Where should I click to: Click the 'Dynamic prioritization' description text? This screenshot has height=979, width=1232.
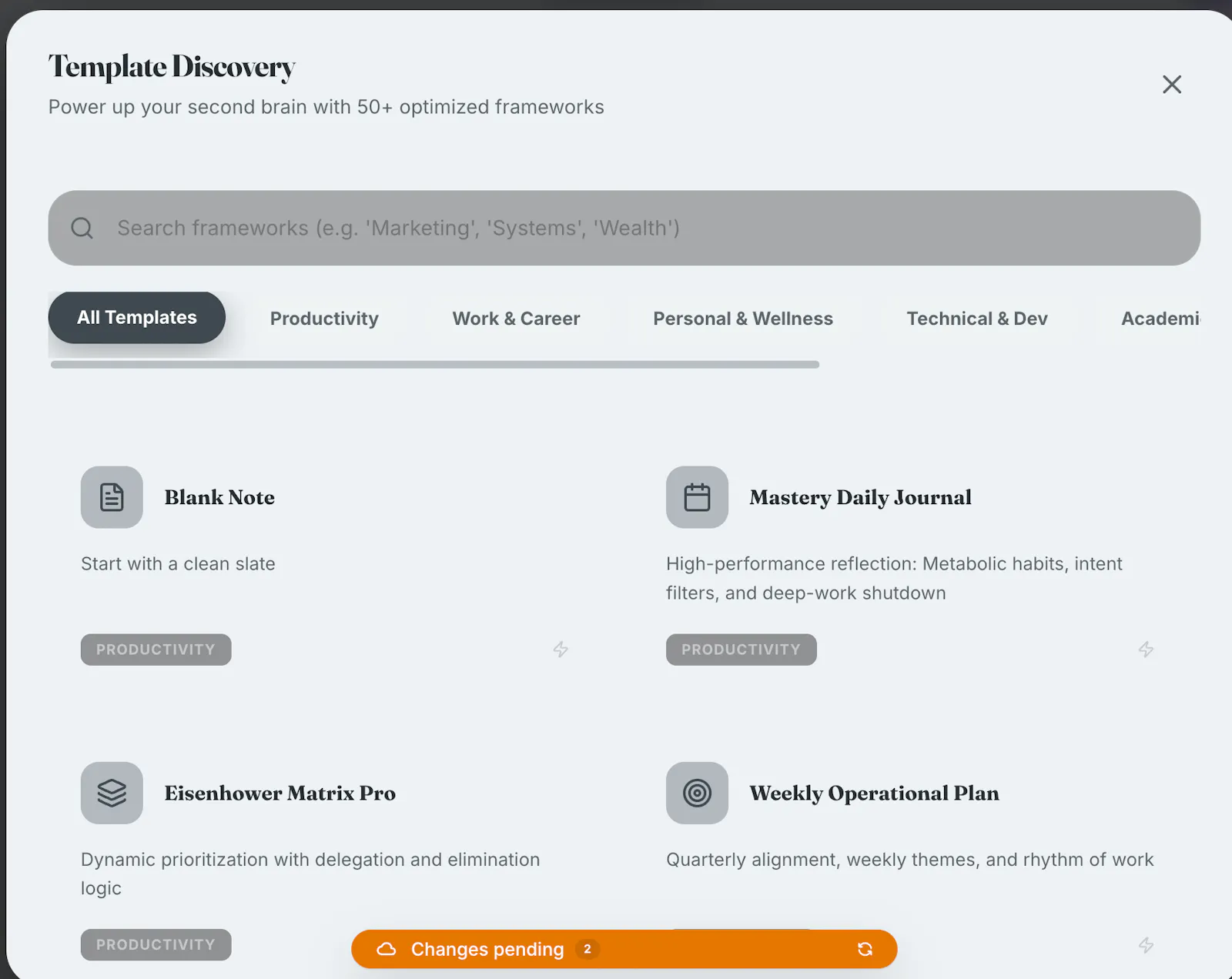point(310,874)
